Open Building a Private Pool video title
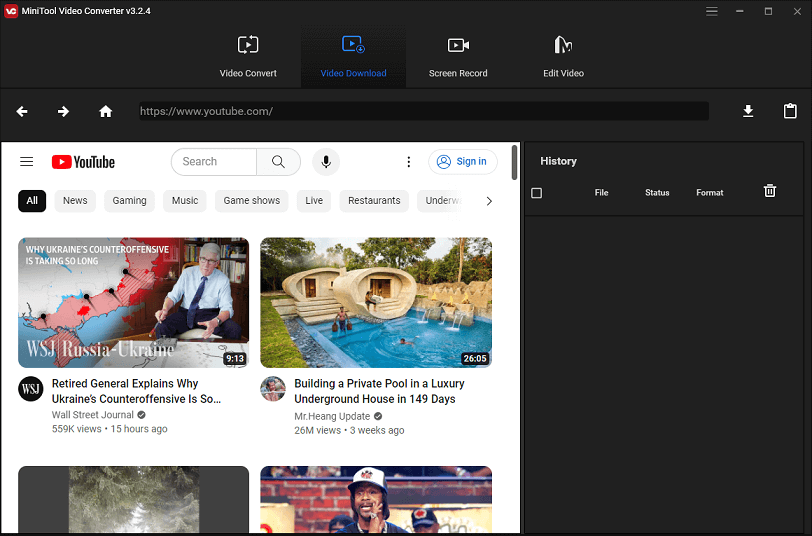 (x=379, y=391)
